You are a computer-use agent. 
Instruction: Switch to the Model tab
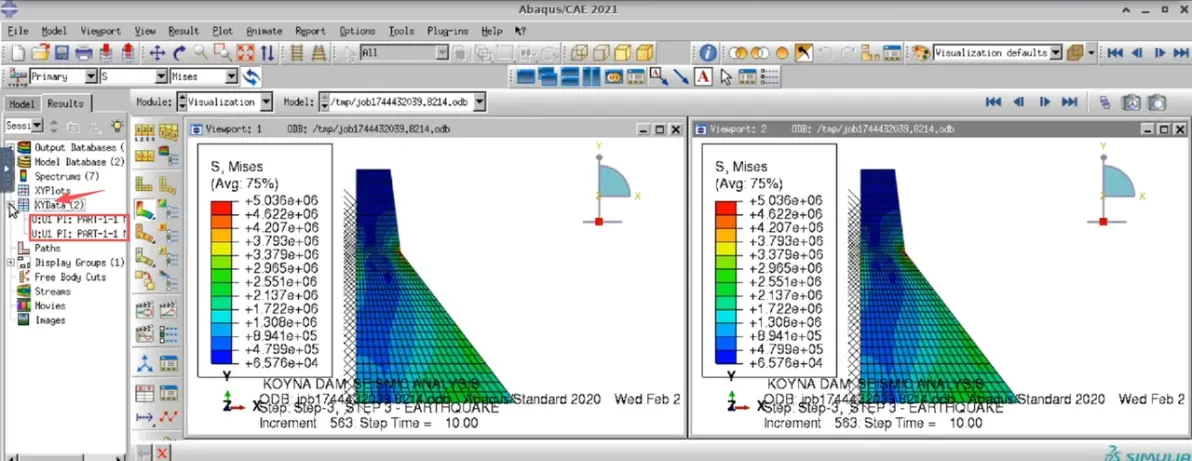[x=21, y=103]
